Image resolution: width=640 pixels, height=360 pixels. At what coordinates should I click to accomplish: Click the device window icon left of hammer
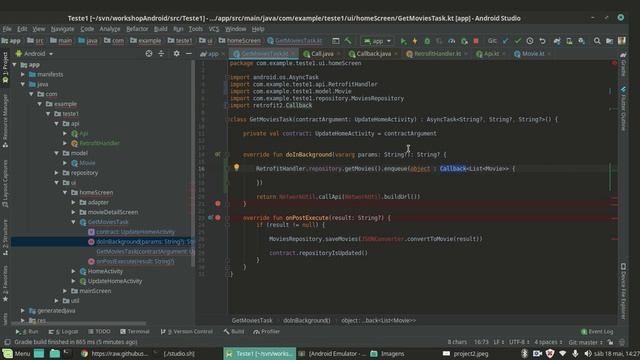[336, 41]
